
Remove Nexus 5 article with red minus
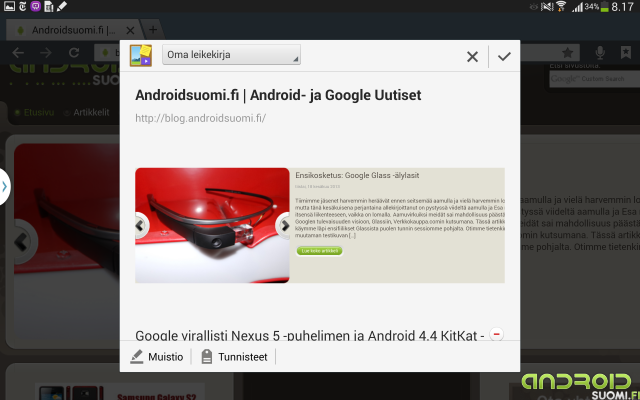pos(496,334)
